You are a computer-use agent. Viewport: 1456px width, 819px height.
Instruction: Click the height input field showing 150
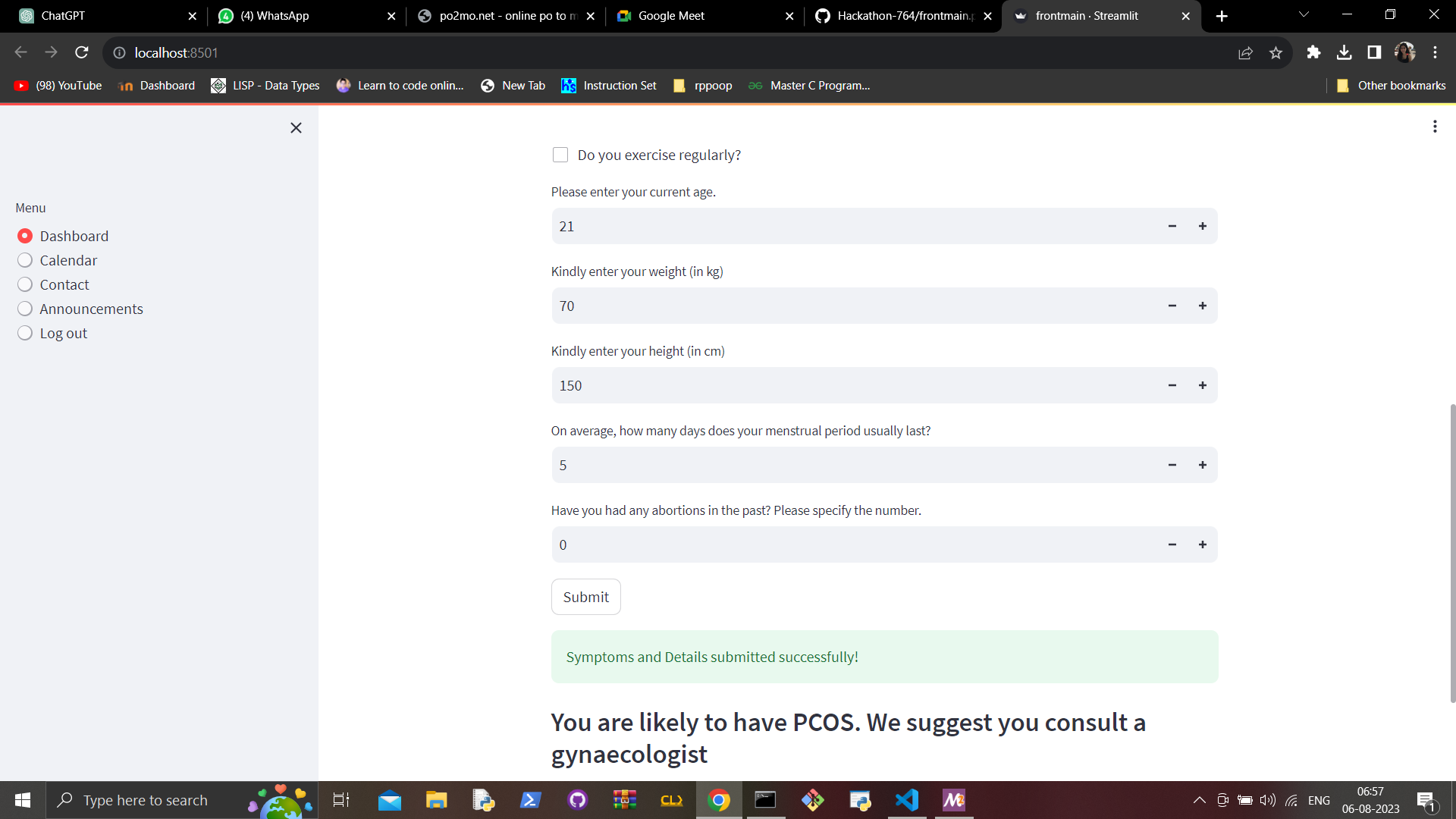(855, 385)
